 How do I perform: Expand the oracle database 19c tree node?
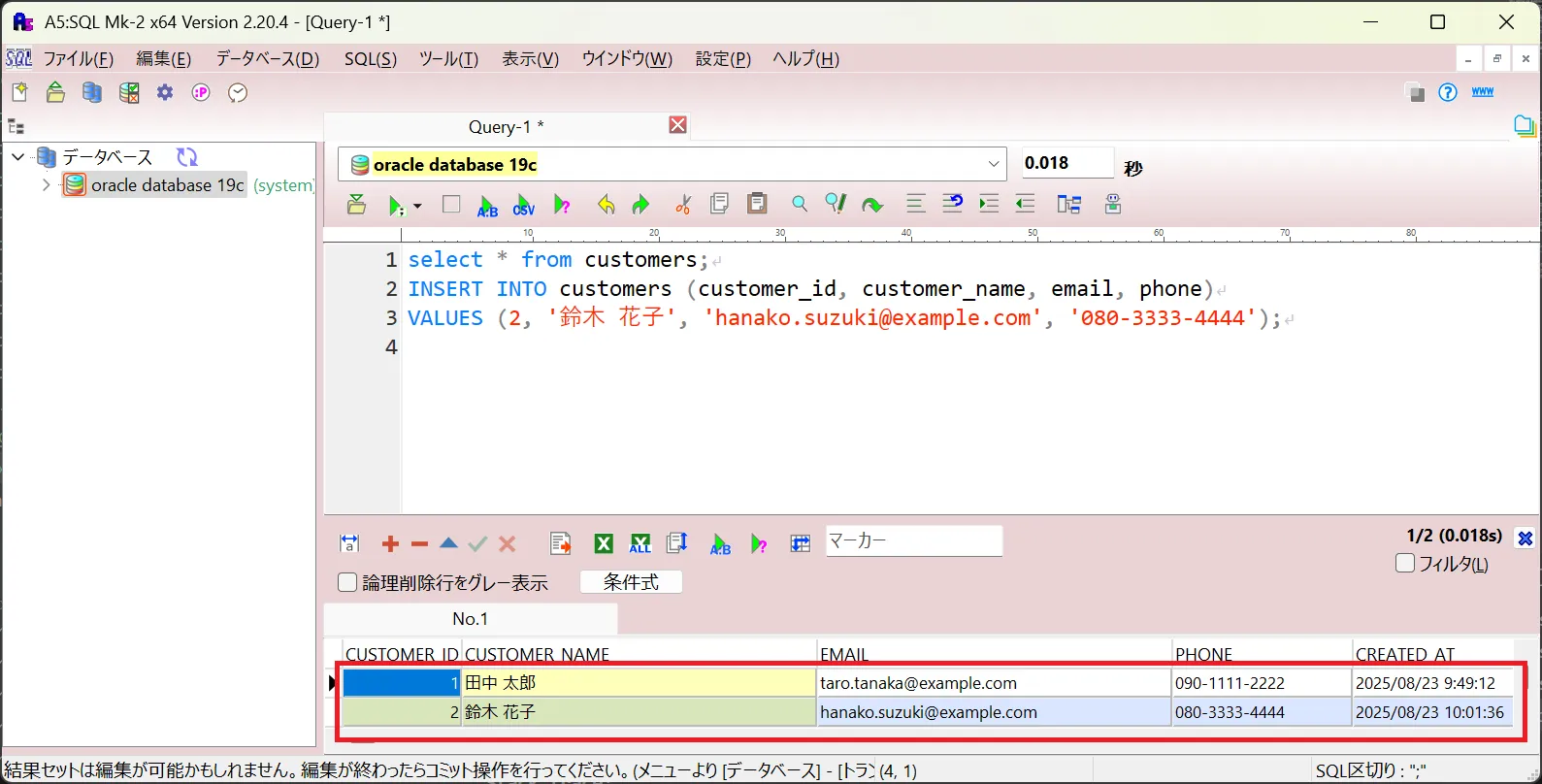point(46,184)
